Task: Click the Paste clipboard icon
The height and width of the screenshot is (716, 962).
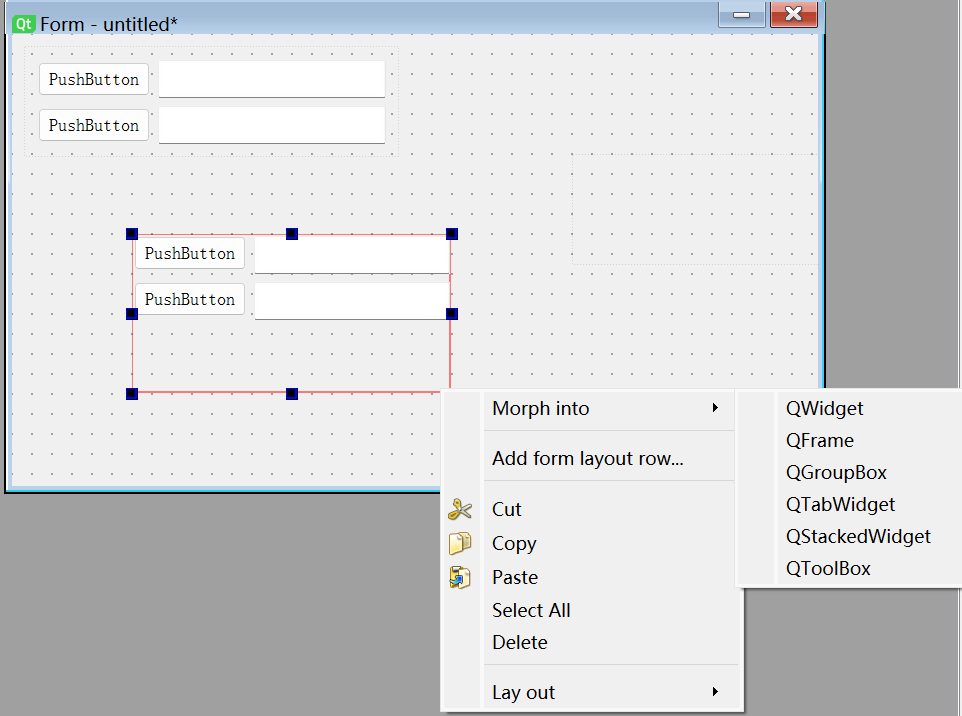Action: point(460,577)
